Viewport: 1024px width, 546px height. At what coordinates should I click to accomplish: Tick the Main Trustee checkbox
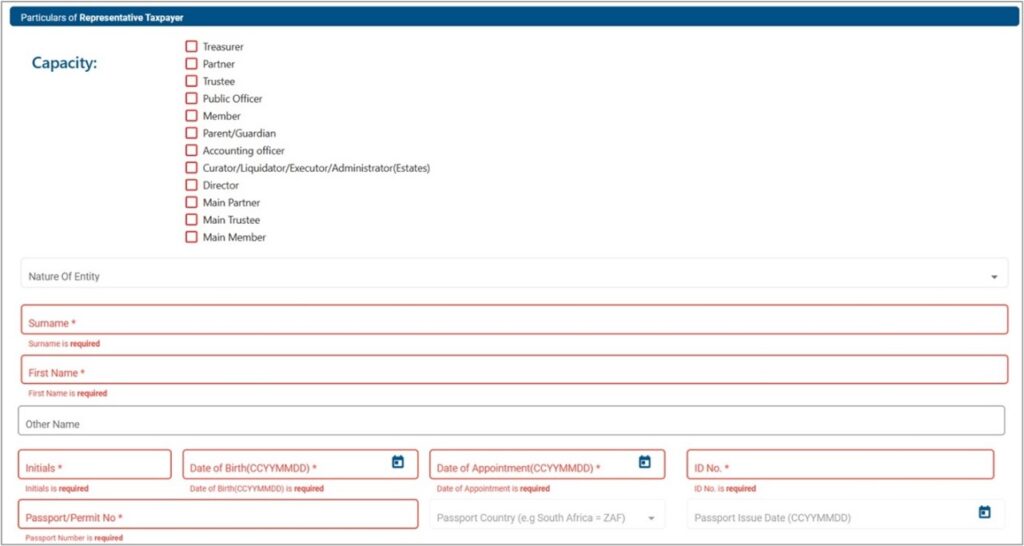[191, 219]
